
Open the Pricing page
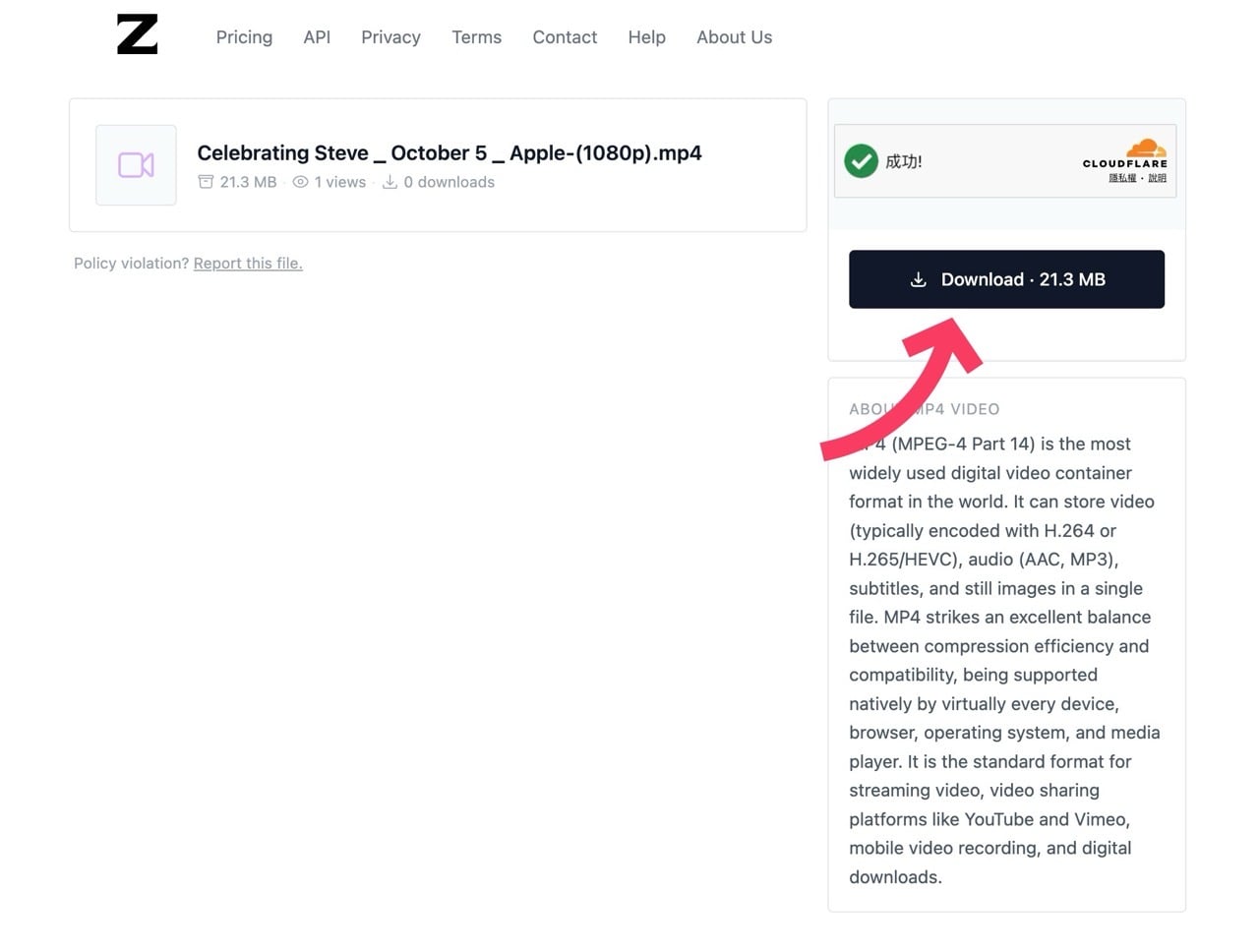(x=244, y=37)
